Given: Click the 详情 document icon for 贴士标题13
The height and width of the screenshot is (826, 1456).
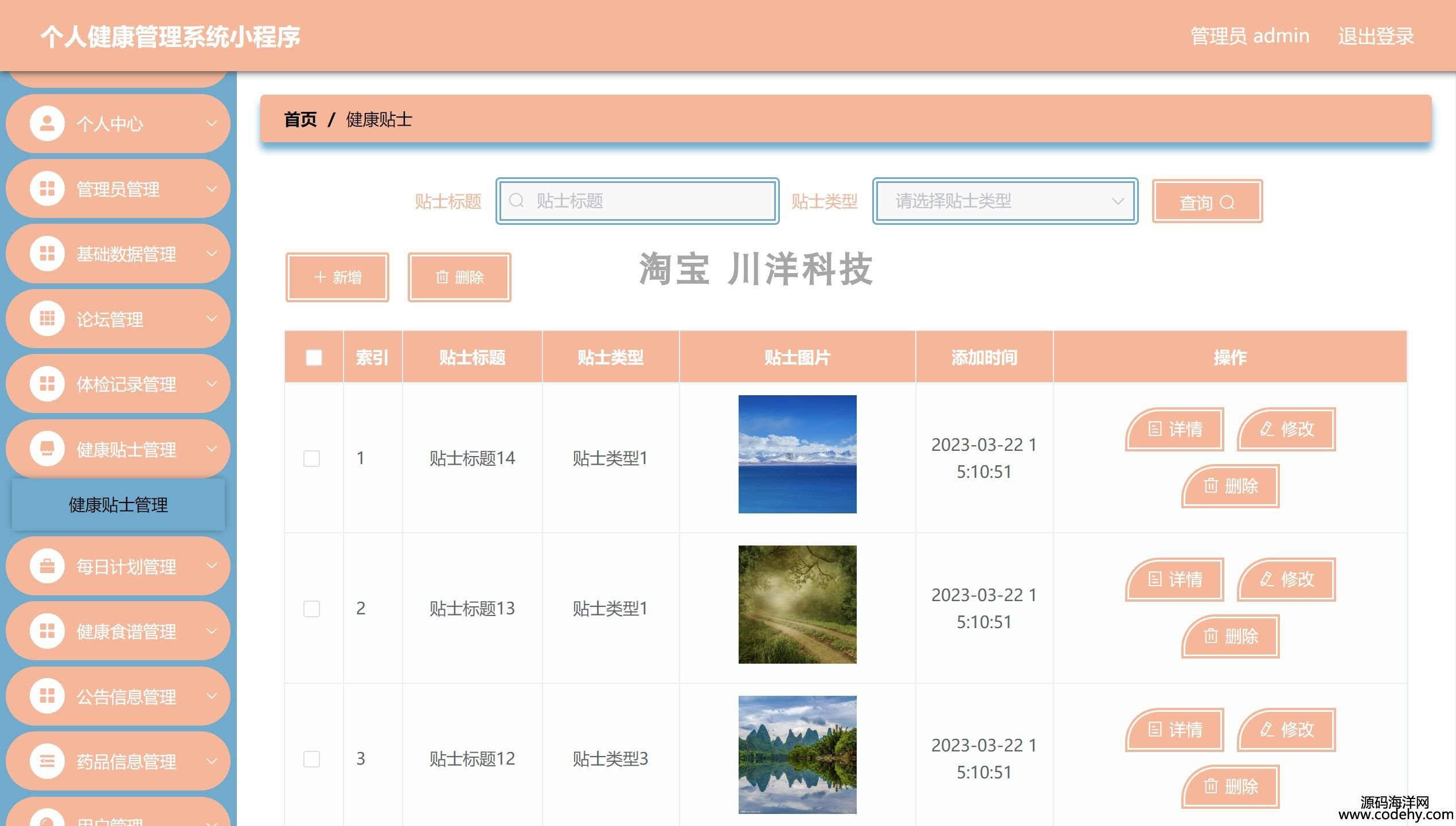Looking at the screenshot, I should (1155, 579).
